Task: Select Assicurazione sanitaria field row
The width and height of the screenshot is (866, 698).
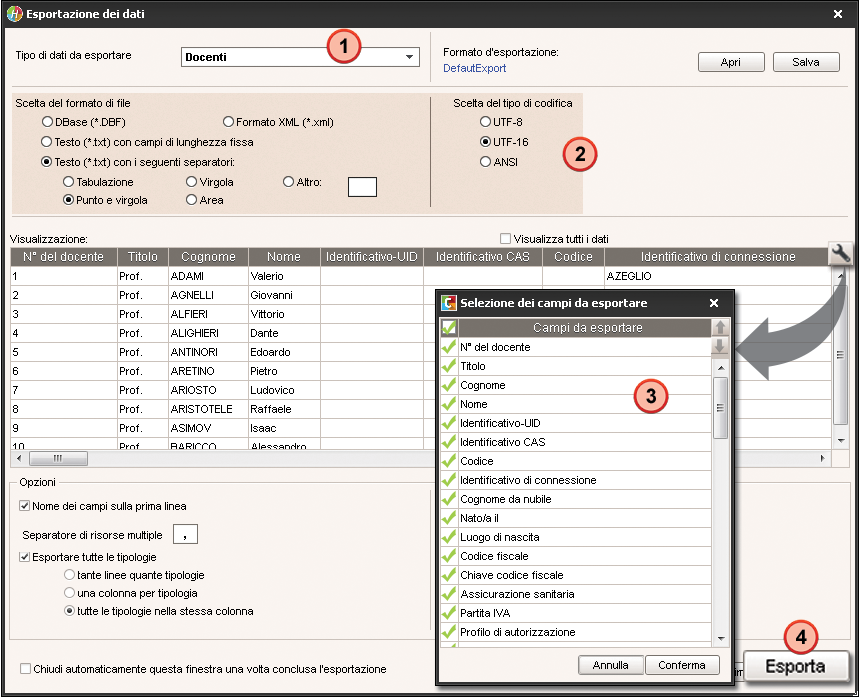Action: [x=584, y=594]
